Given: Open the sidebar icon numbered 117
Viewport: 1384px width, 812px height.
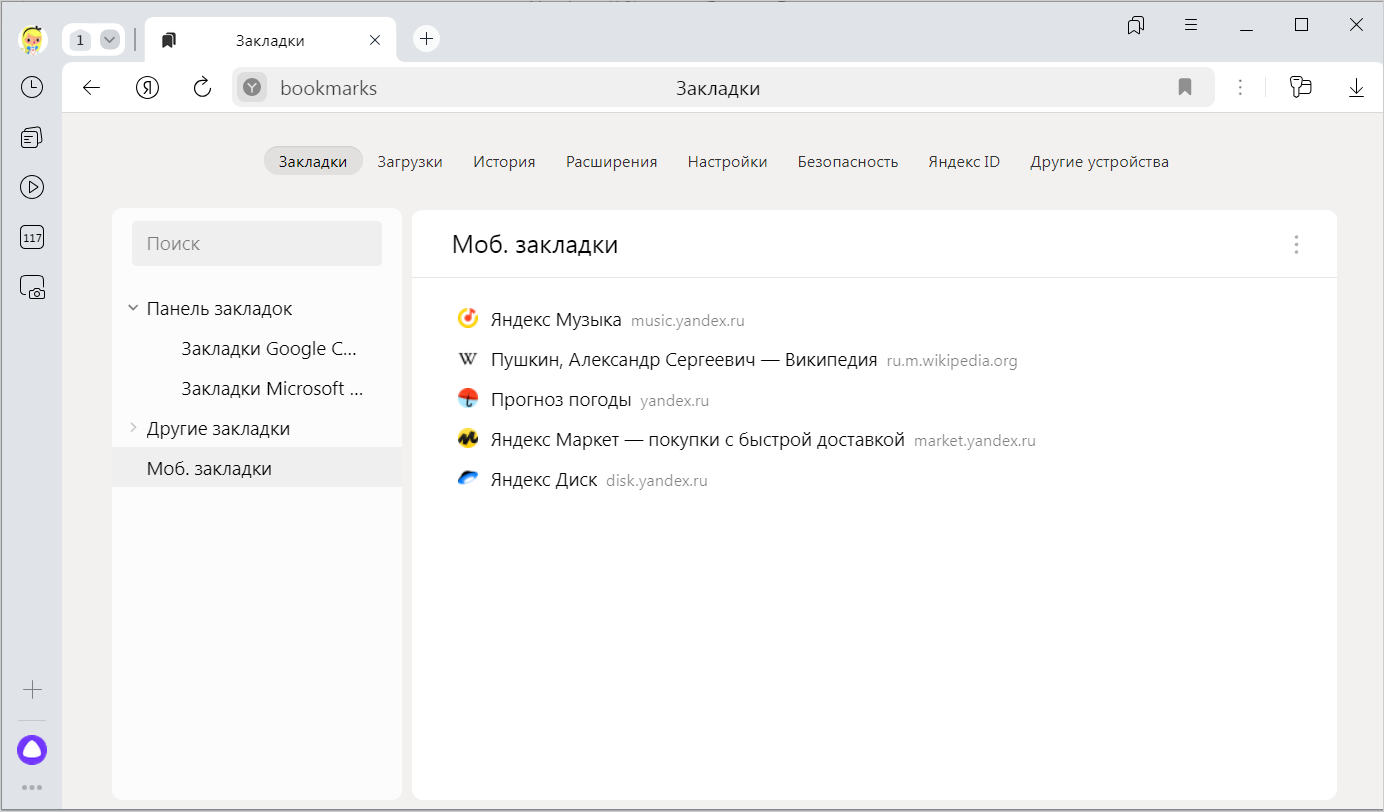Looking at the screenshot, I should 32,238.
